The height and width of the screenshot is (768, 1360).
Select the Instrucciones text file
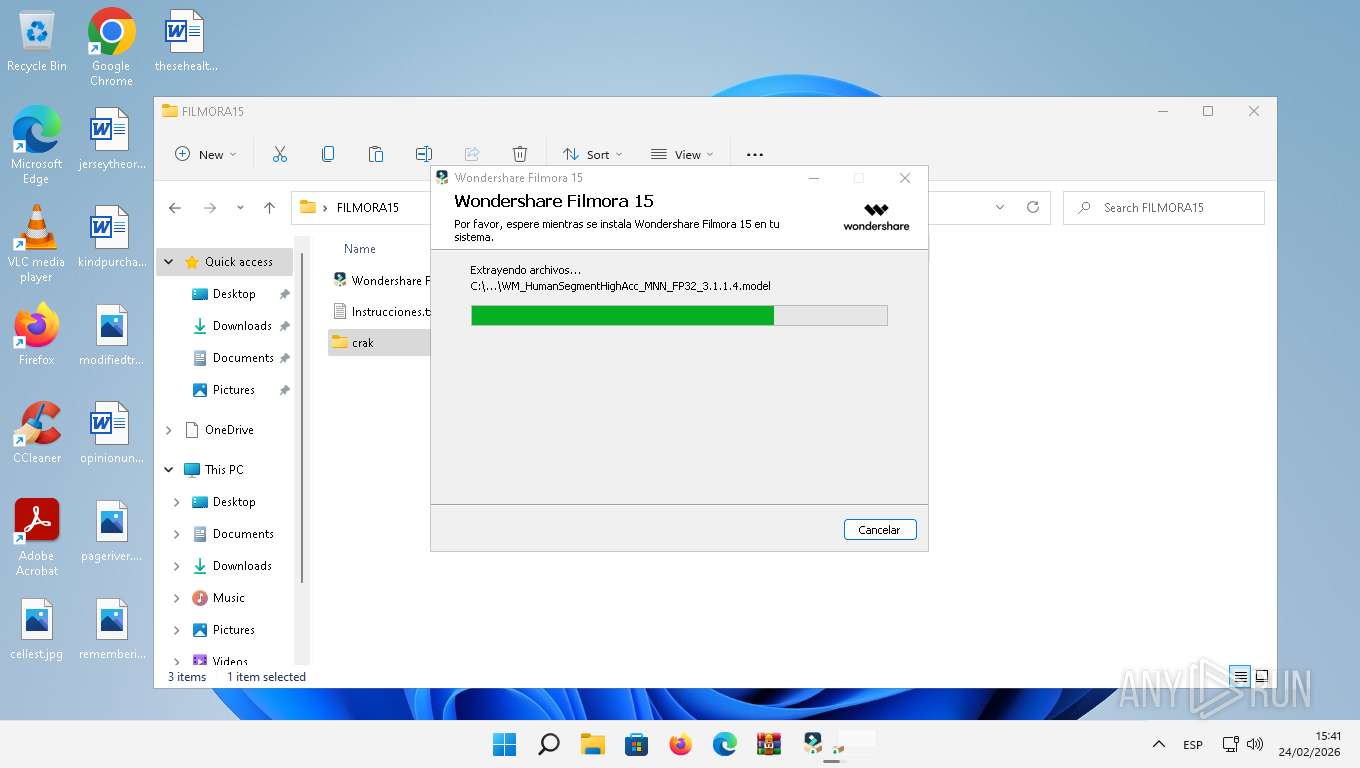(380, 312)
